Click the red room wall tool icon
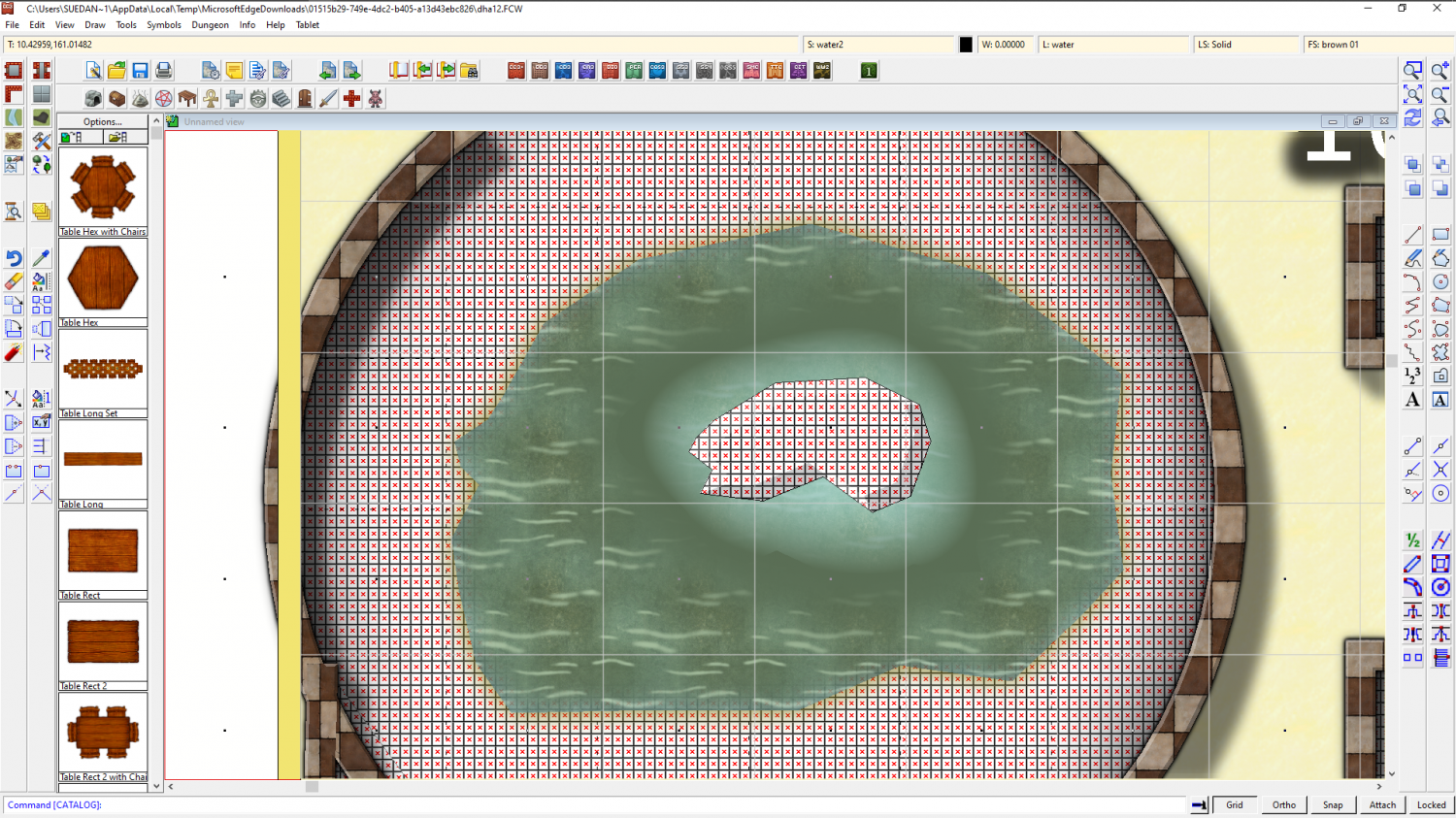Image resolution: width=1456 pixels, height=818 pixels. [14, 70]
